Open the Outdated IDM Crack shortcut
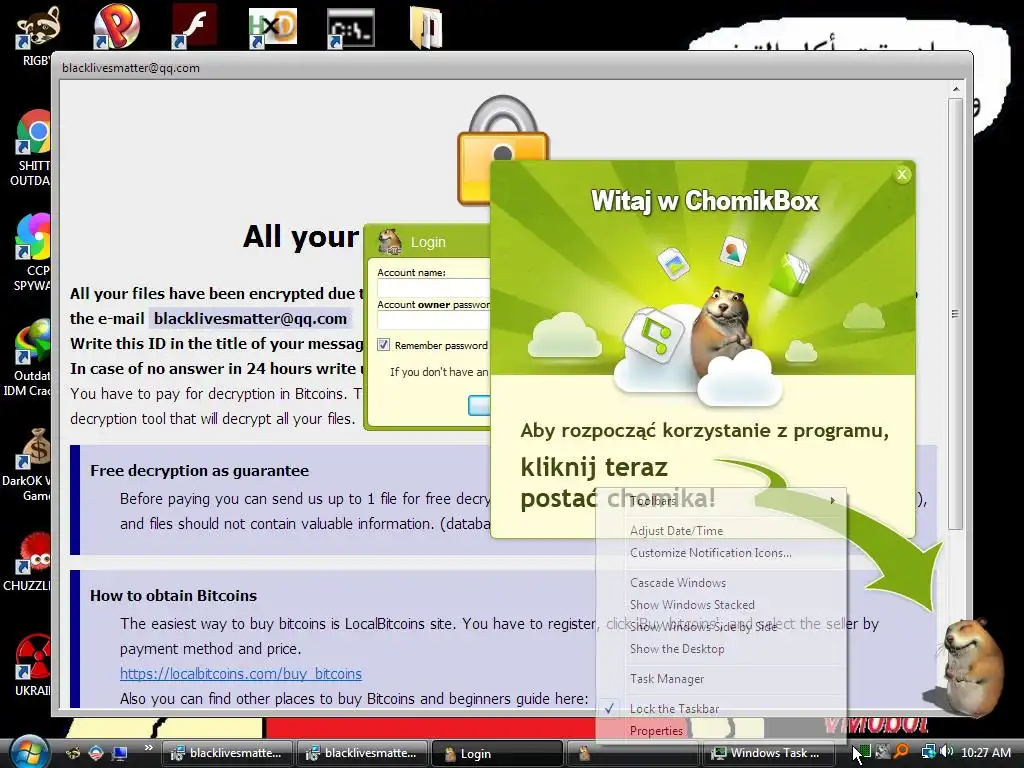The width and height of the screenshot is (1024, 768). point(29,356)
